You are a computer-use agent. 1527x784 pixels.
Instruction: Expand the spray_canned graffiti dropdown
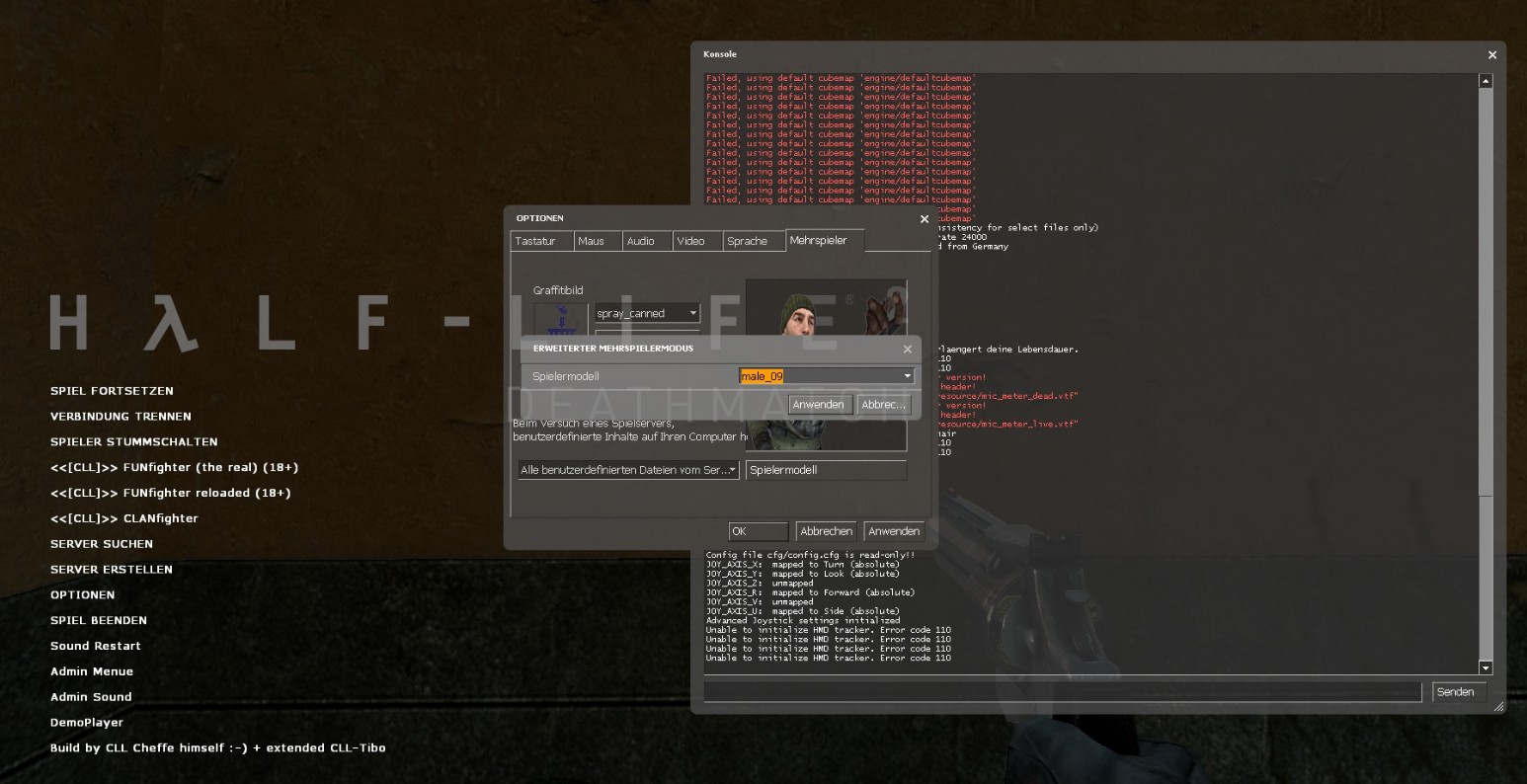coord(647,313)
